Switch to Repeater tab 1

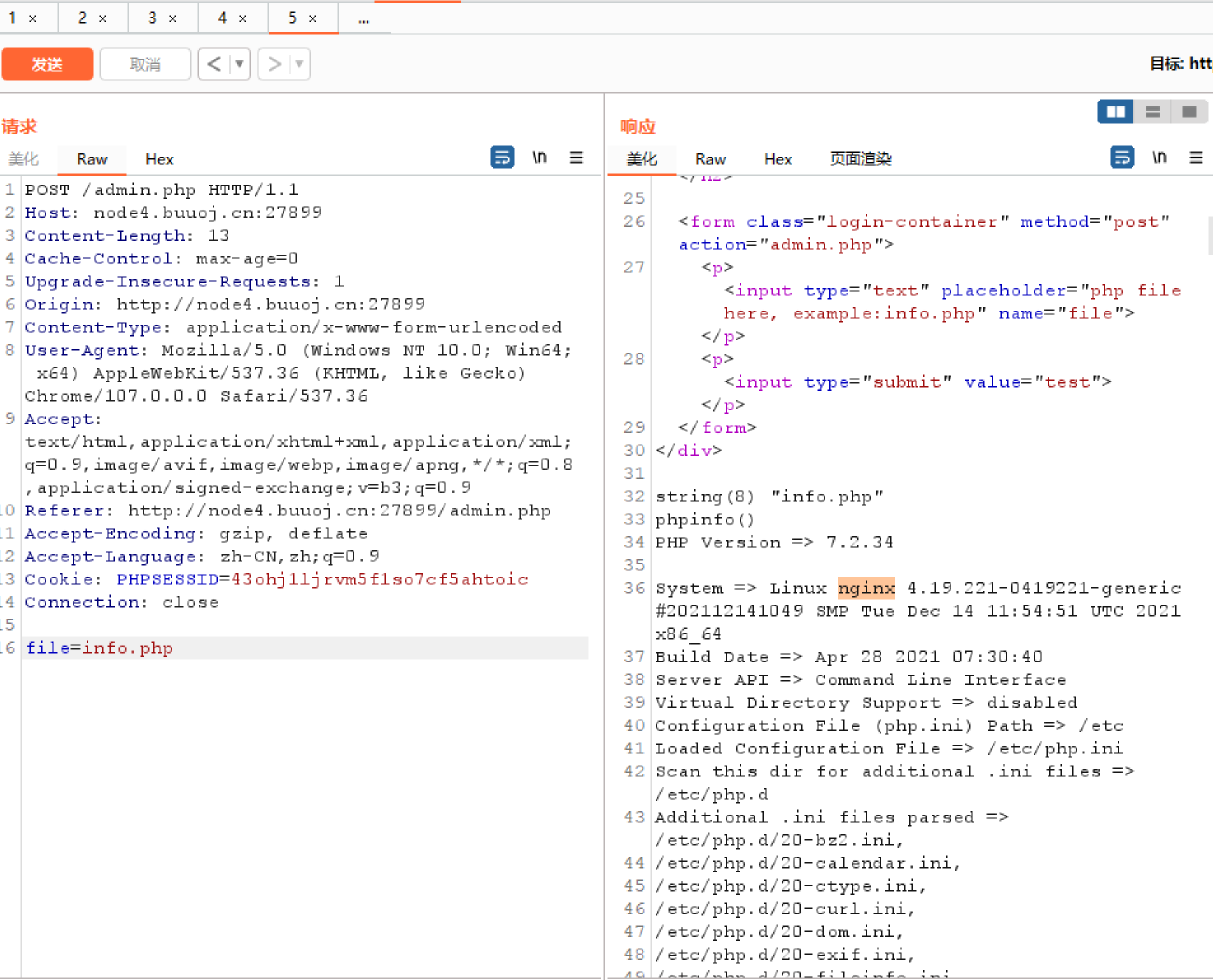pos(12,18)
